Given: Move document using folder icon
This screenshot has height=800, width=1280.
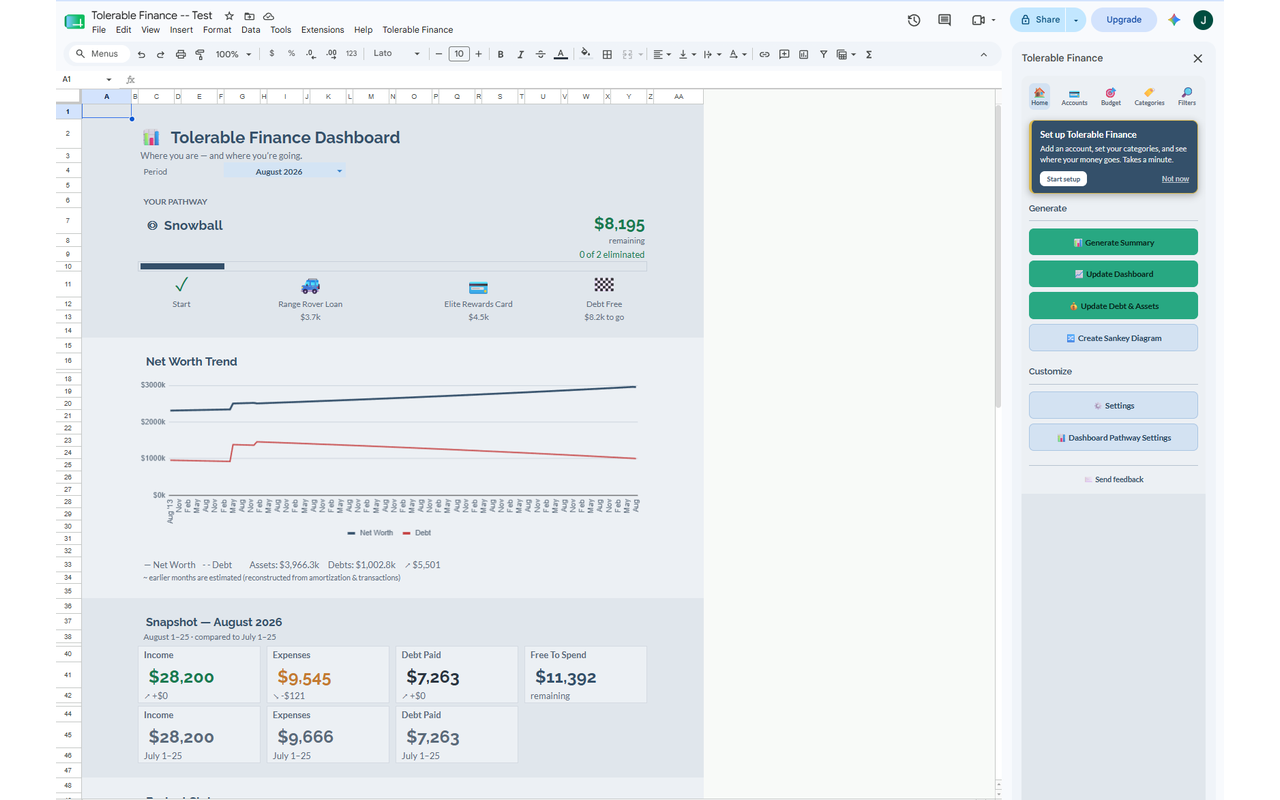Looking at the screenshot, I should (x=249, y=16).
